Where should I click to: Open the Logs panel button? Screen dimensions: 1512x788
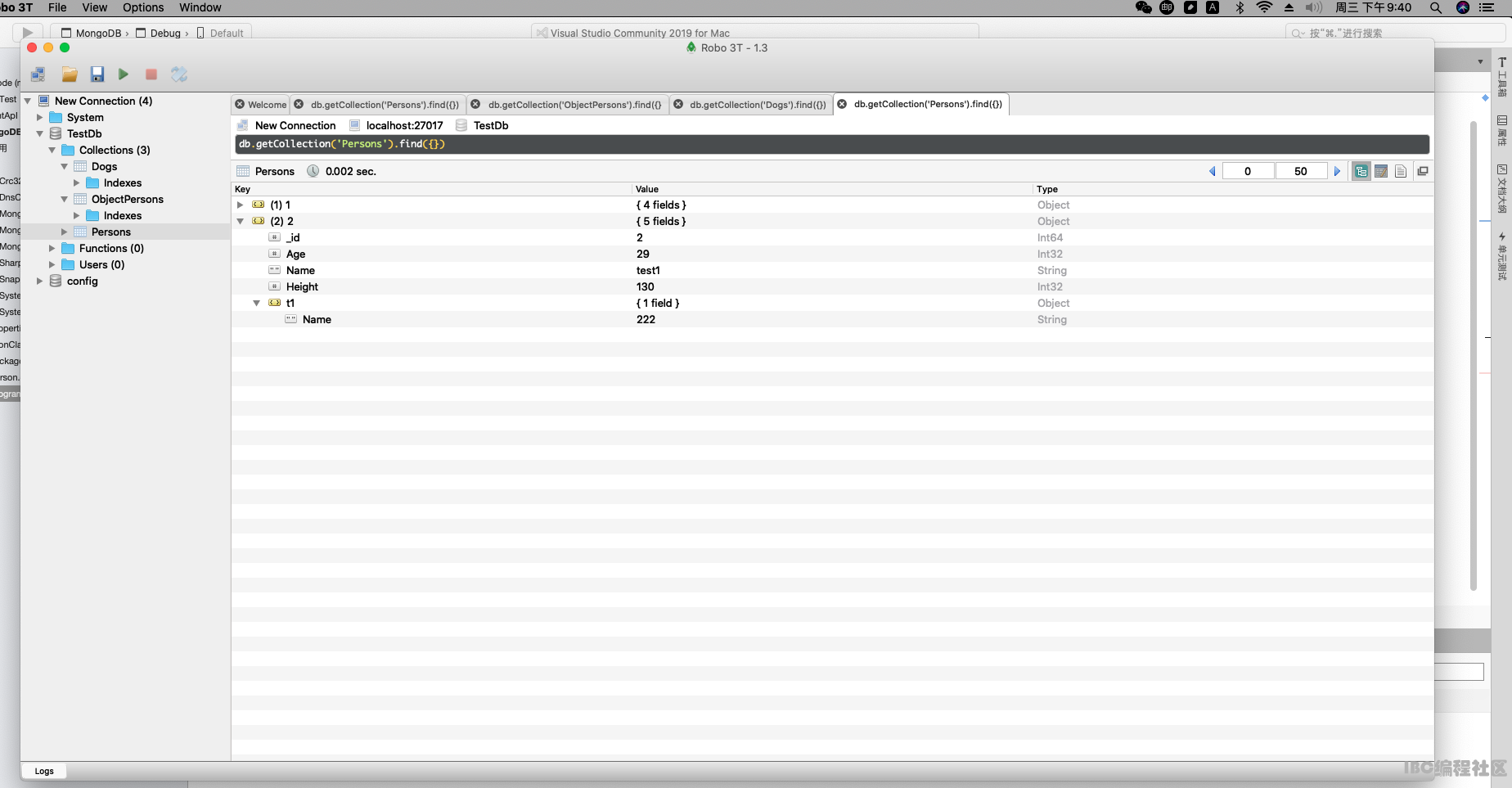click(44, 771)
